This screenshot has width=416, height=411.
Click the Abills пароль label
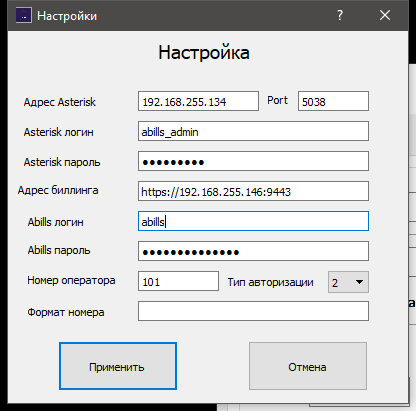point(59,250)
